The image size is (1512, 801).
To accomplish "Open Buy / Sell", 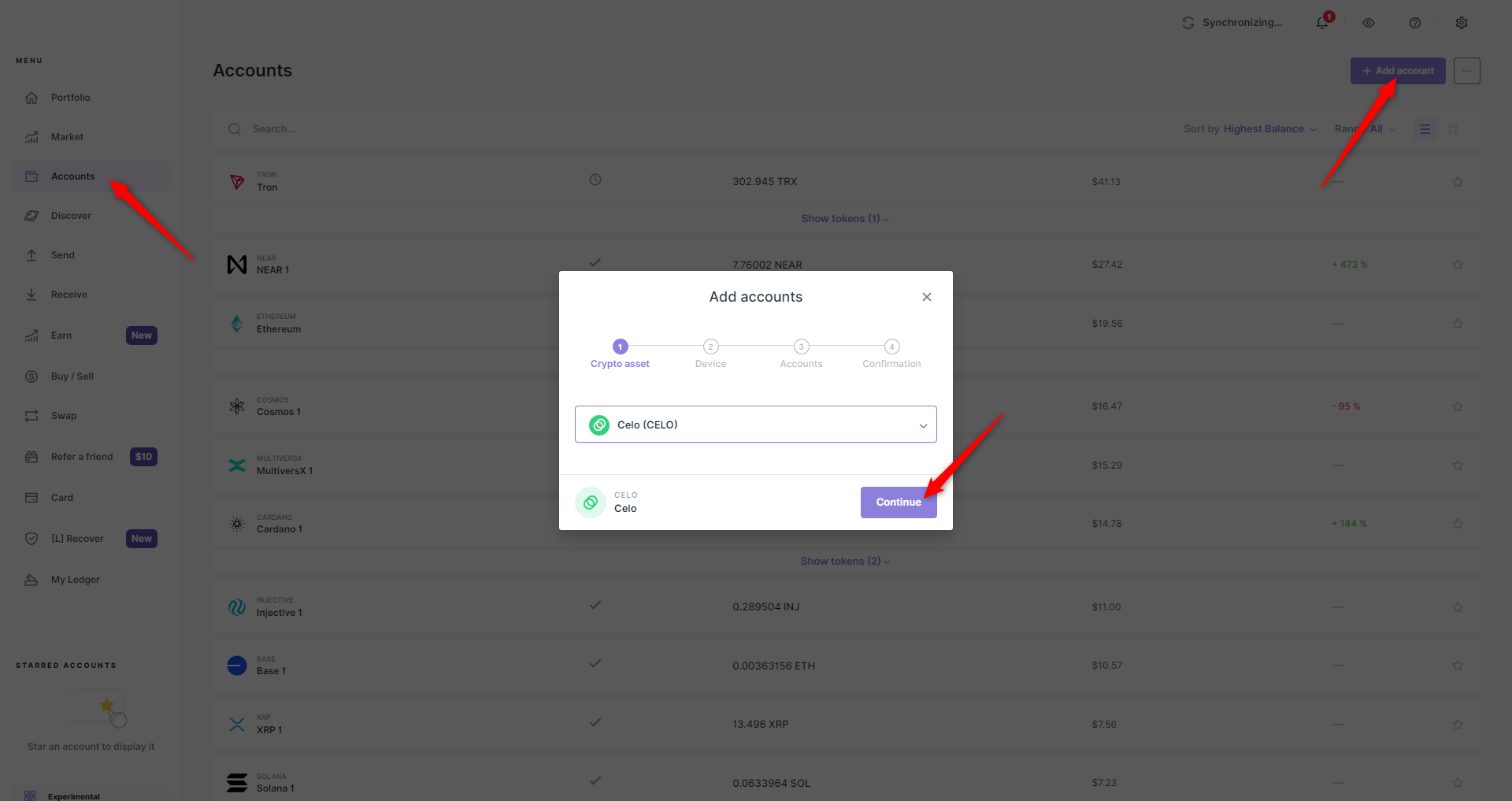I will coord(91,376).
